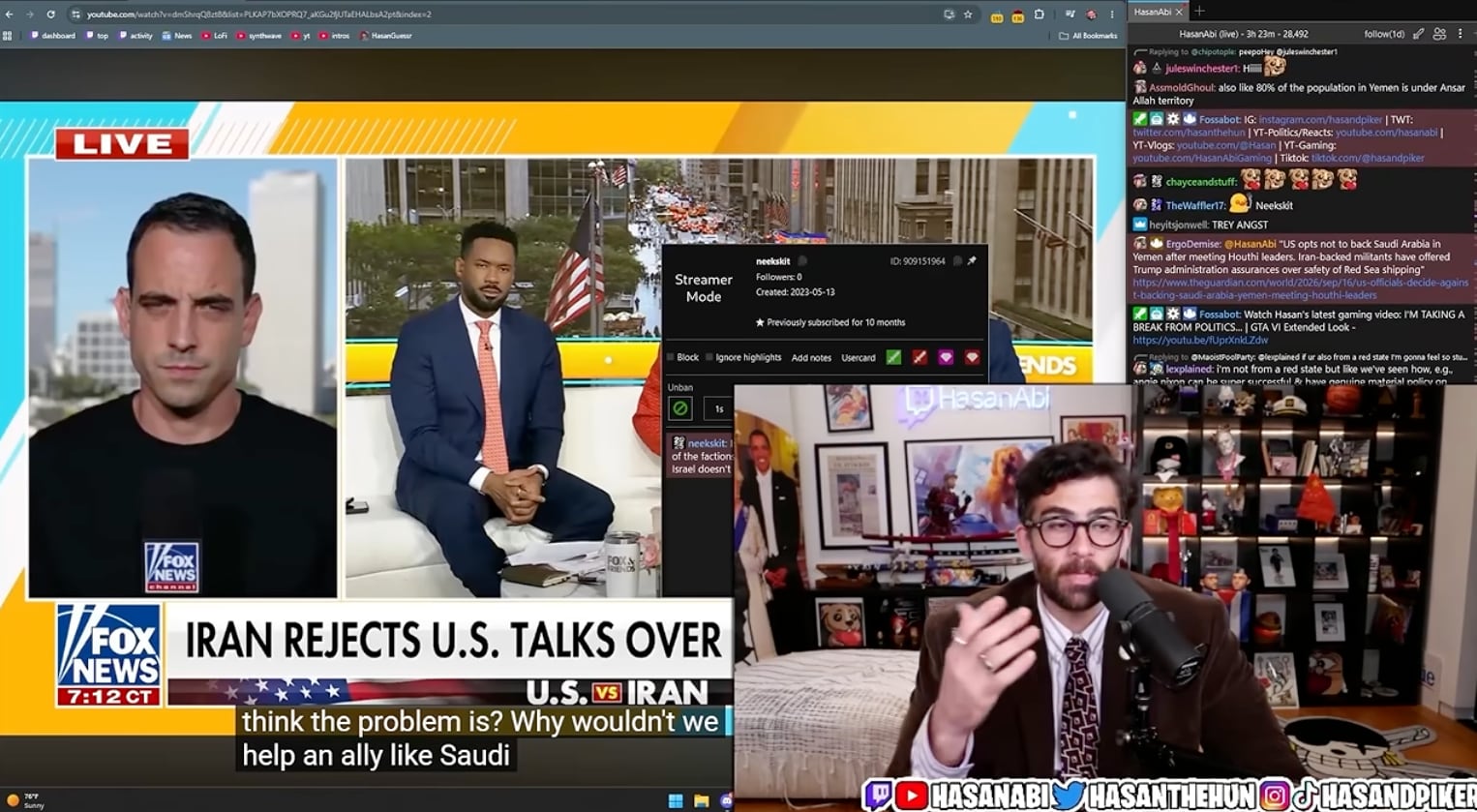Click Add notes on the usercard
This screenshot has width=1477, height=812.
coord(811,358)
